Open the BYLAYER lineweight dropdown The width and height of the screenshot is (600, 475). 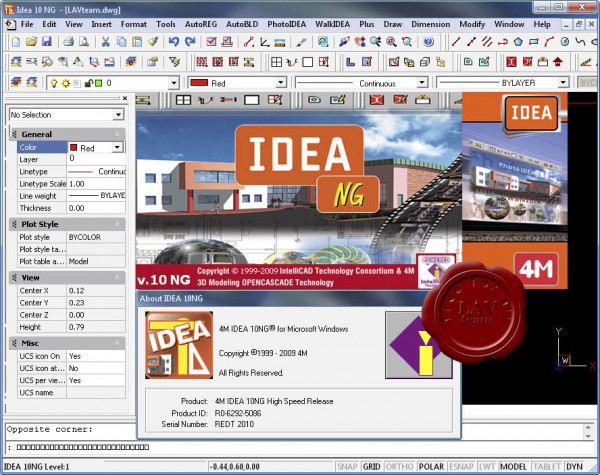pos(563,83)
